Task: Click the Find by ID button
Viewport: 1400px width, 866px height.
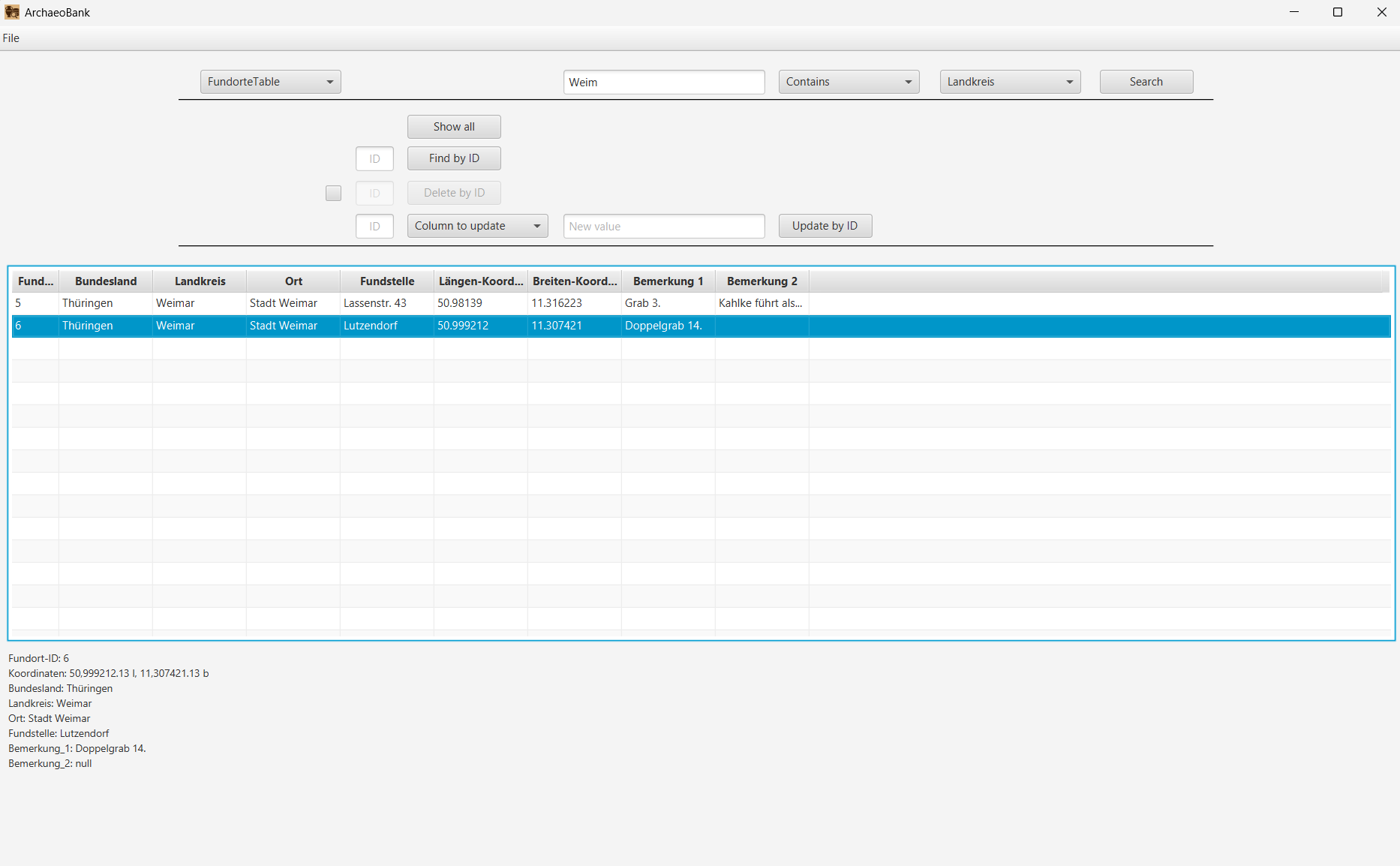Action: [x=454, y=158]
